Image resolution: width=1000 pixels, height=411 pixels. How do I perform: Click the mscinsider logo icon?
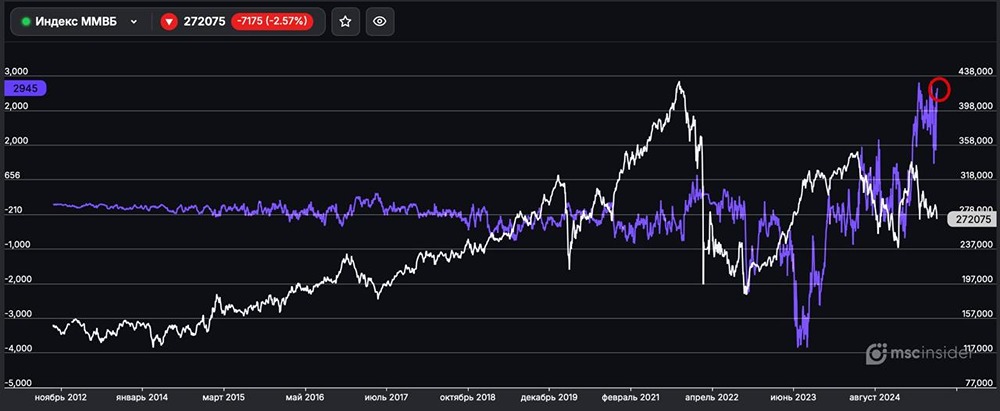tap(876, 353)
